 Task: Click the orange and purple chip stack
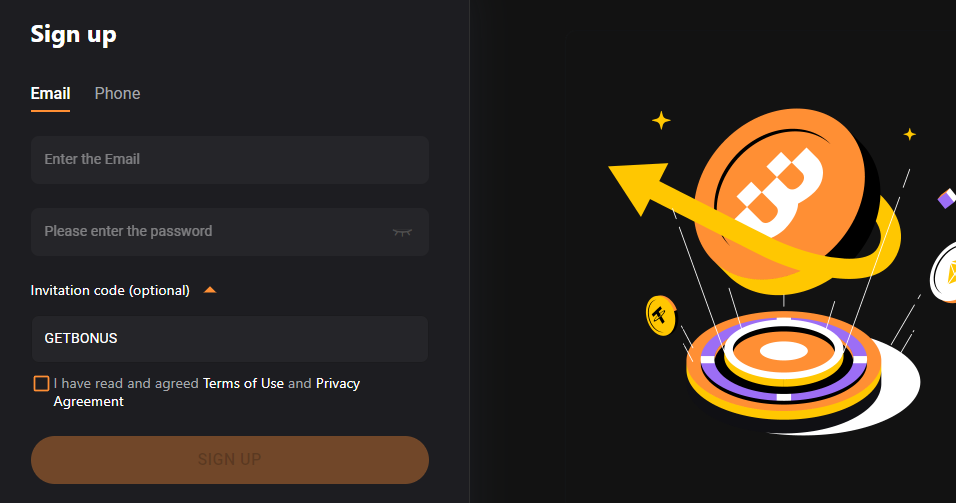(x=784, y=365)
